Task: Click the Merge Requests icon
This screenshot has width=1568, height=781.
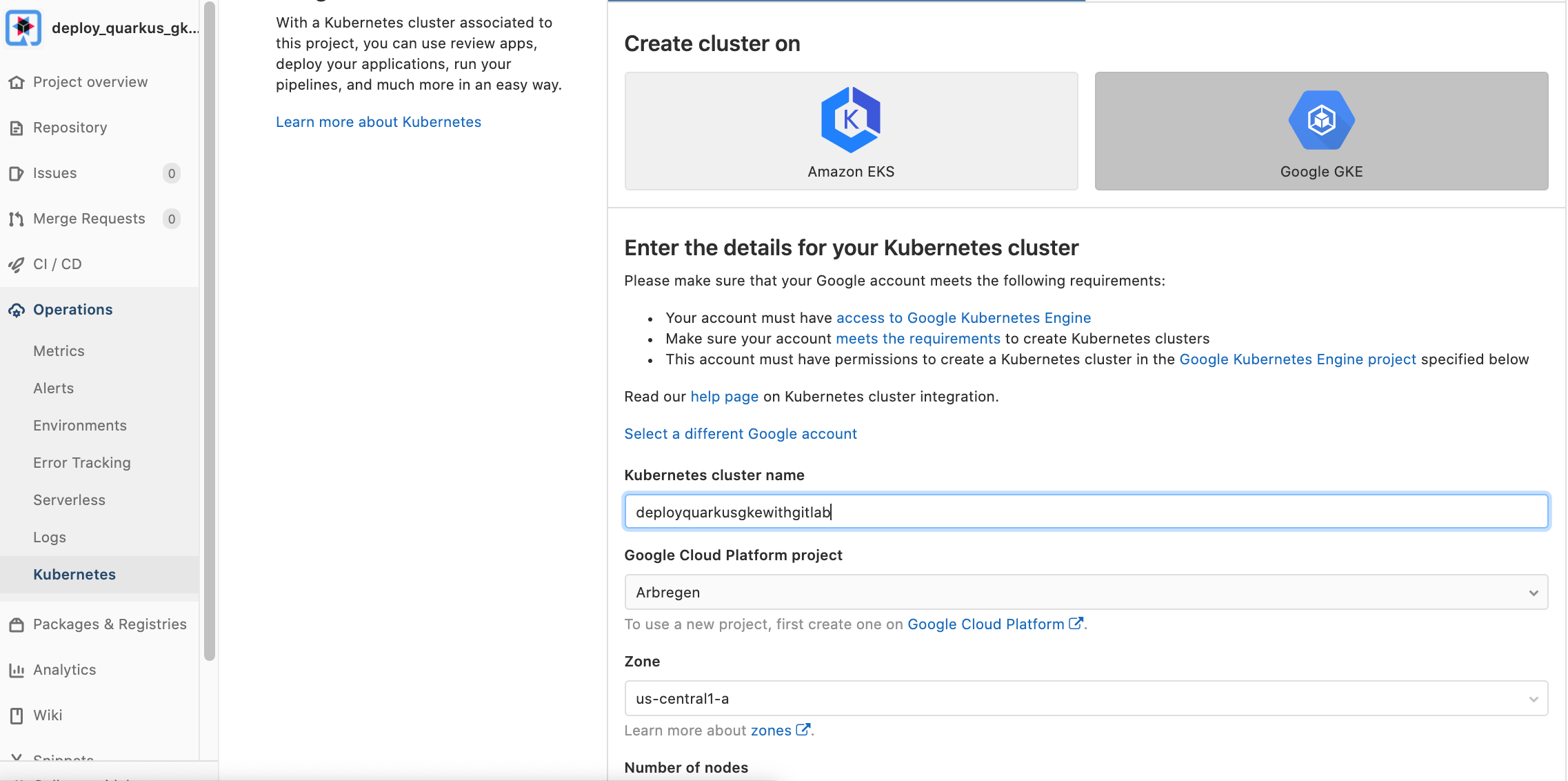Action: tap(17, 219)
